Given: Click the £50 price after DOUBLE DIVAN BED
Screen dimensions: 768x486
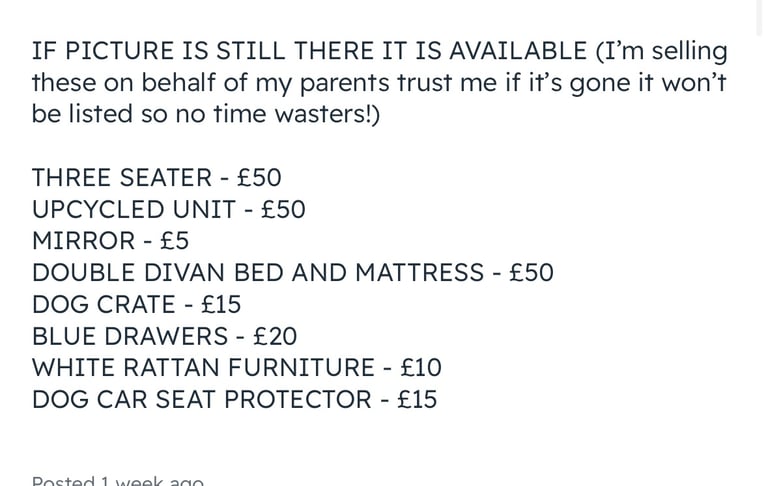Looking at the screenshot, I should point(531,272).
